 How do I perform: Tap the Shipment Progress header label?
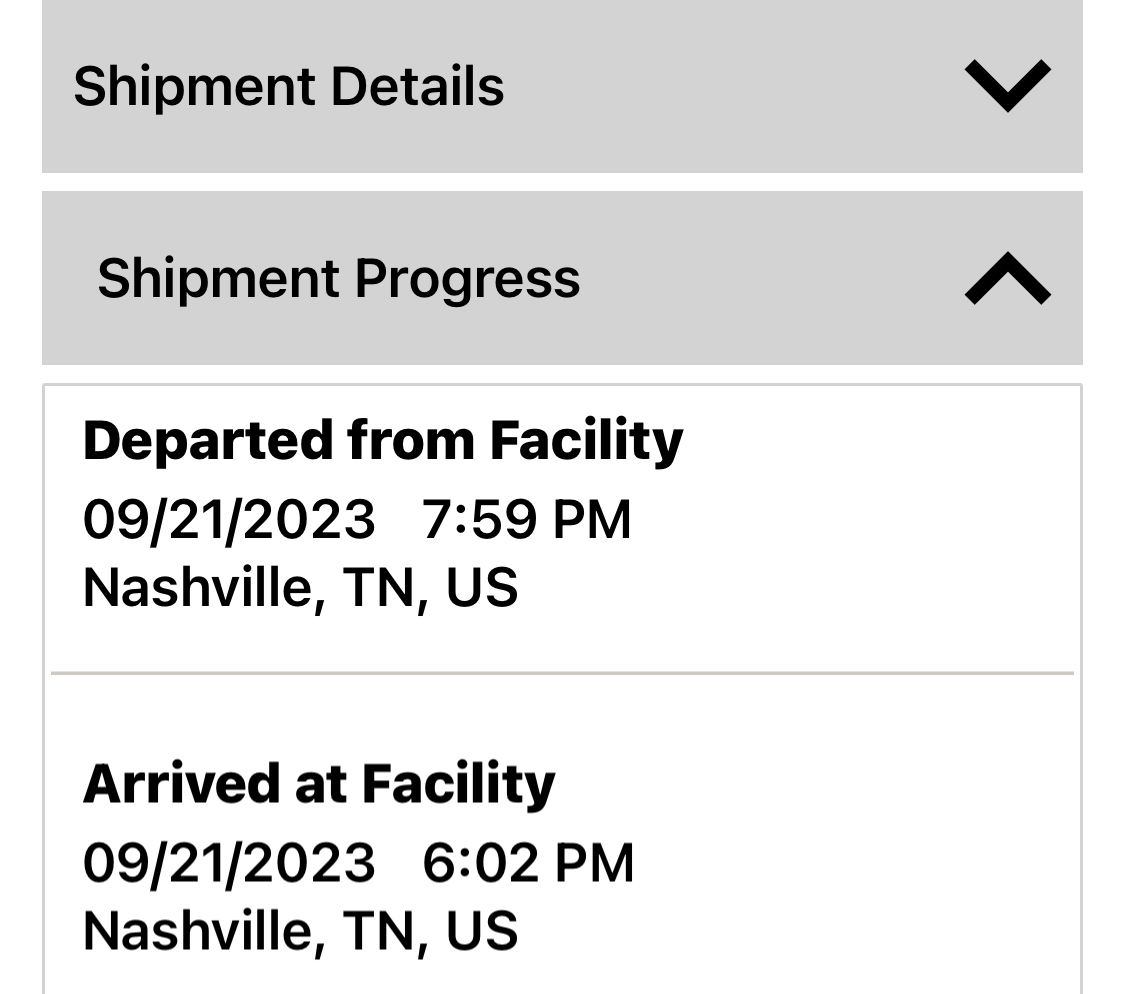[x=338, y=278]
